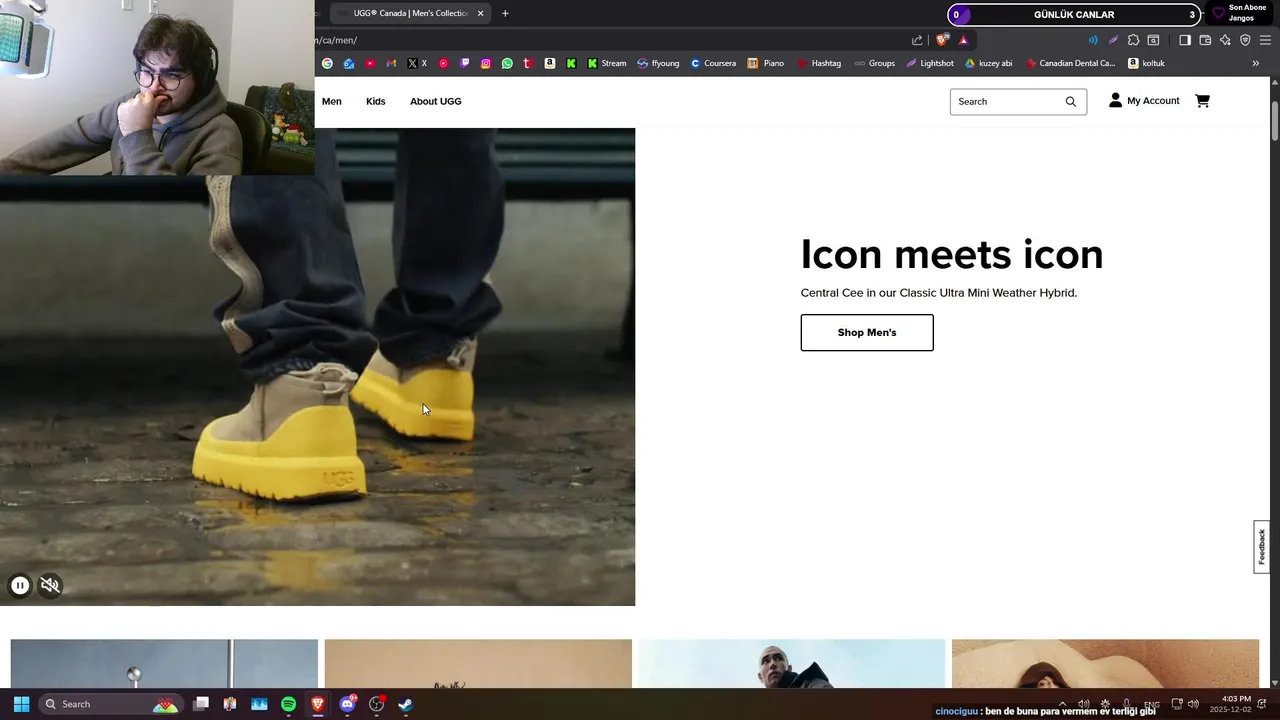This screenshot has height=720, width=1280.
Task: Open Brave Shields lion icon
Action: tap(942, 40)
